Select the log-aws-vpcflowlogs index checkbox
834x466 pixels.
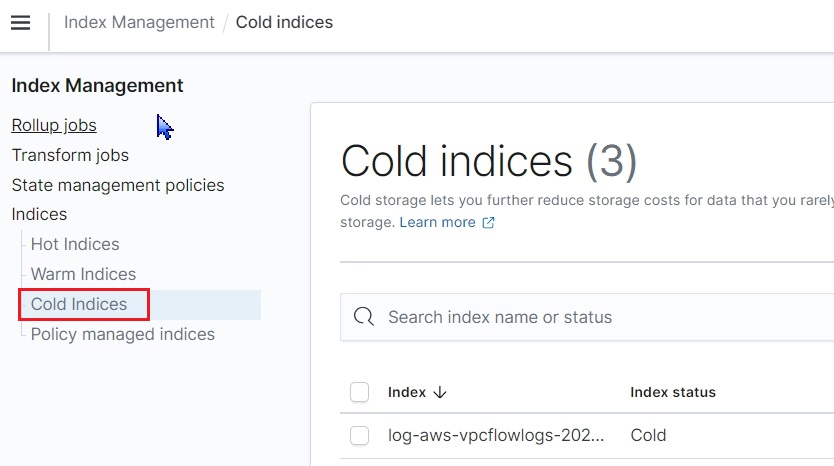coord(360,436)
